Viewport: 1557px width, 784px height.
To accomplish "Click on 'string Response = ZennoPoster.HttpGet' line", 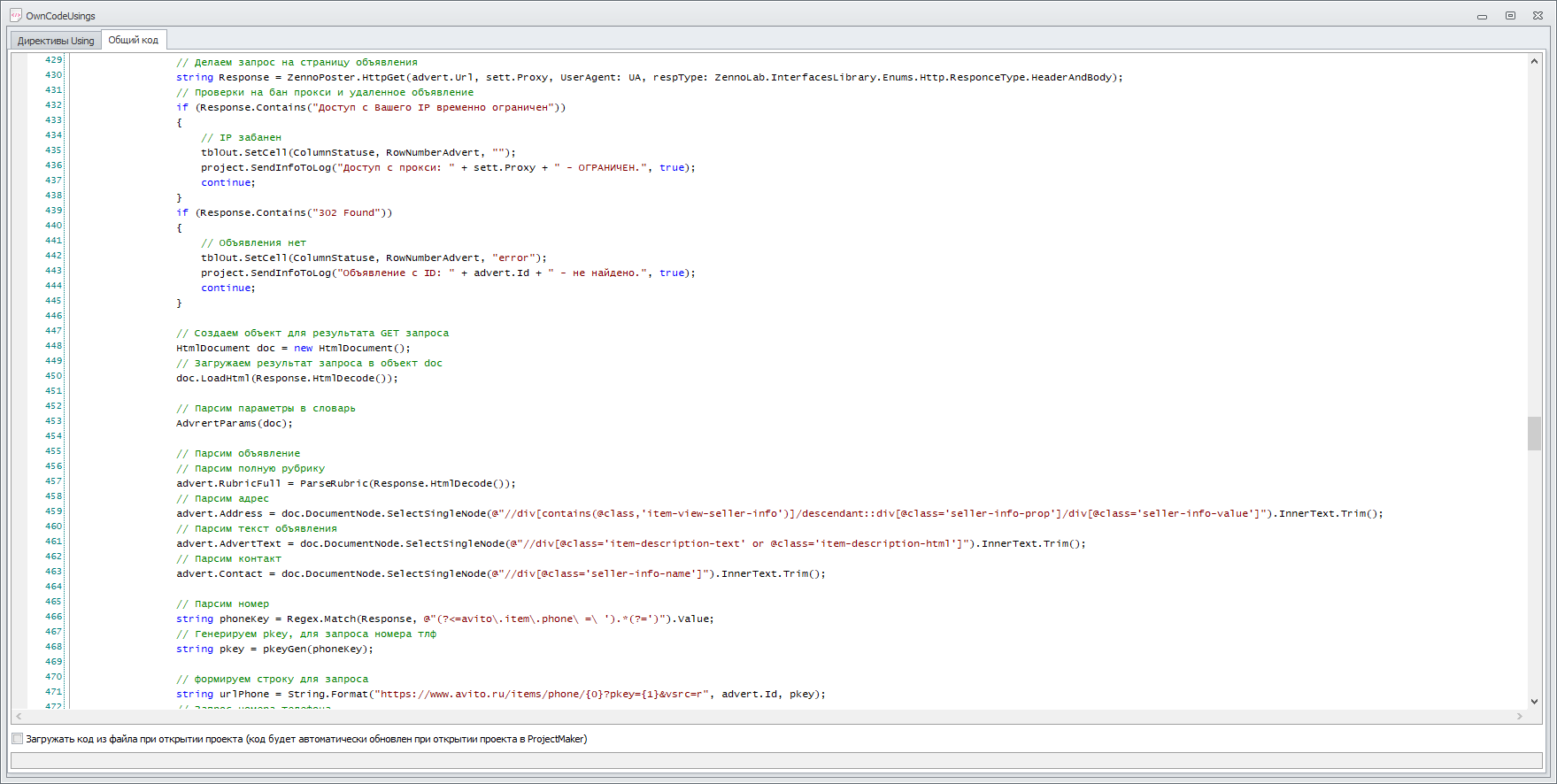I will pos(649,78).
